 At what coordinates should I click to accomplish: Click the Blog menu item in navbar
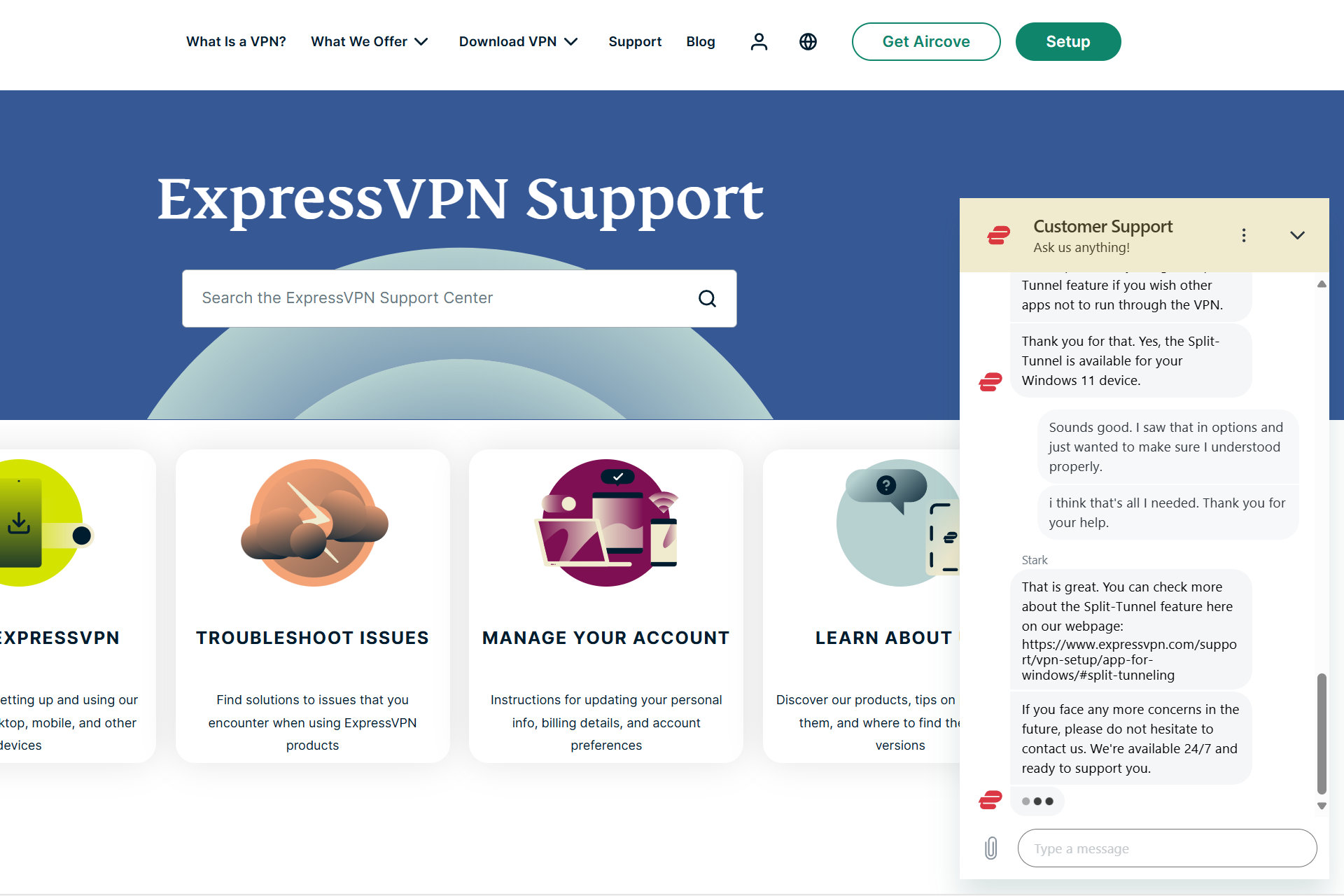700,41
